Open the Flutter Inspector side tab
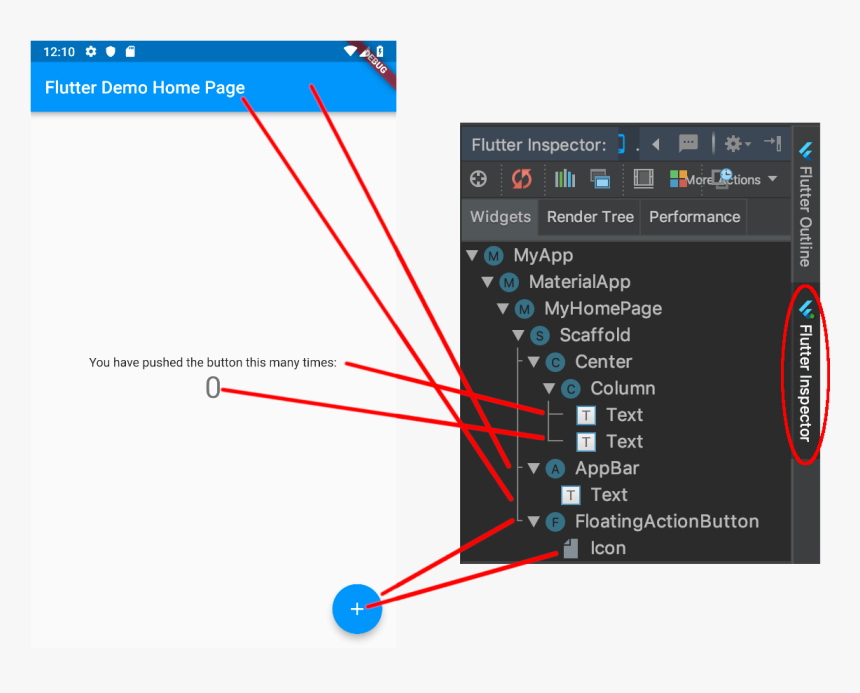This screenshot has width=860, height=693. click(x=805, y=372)
